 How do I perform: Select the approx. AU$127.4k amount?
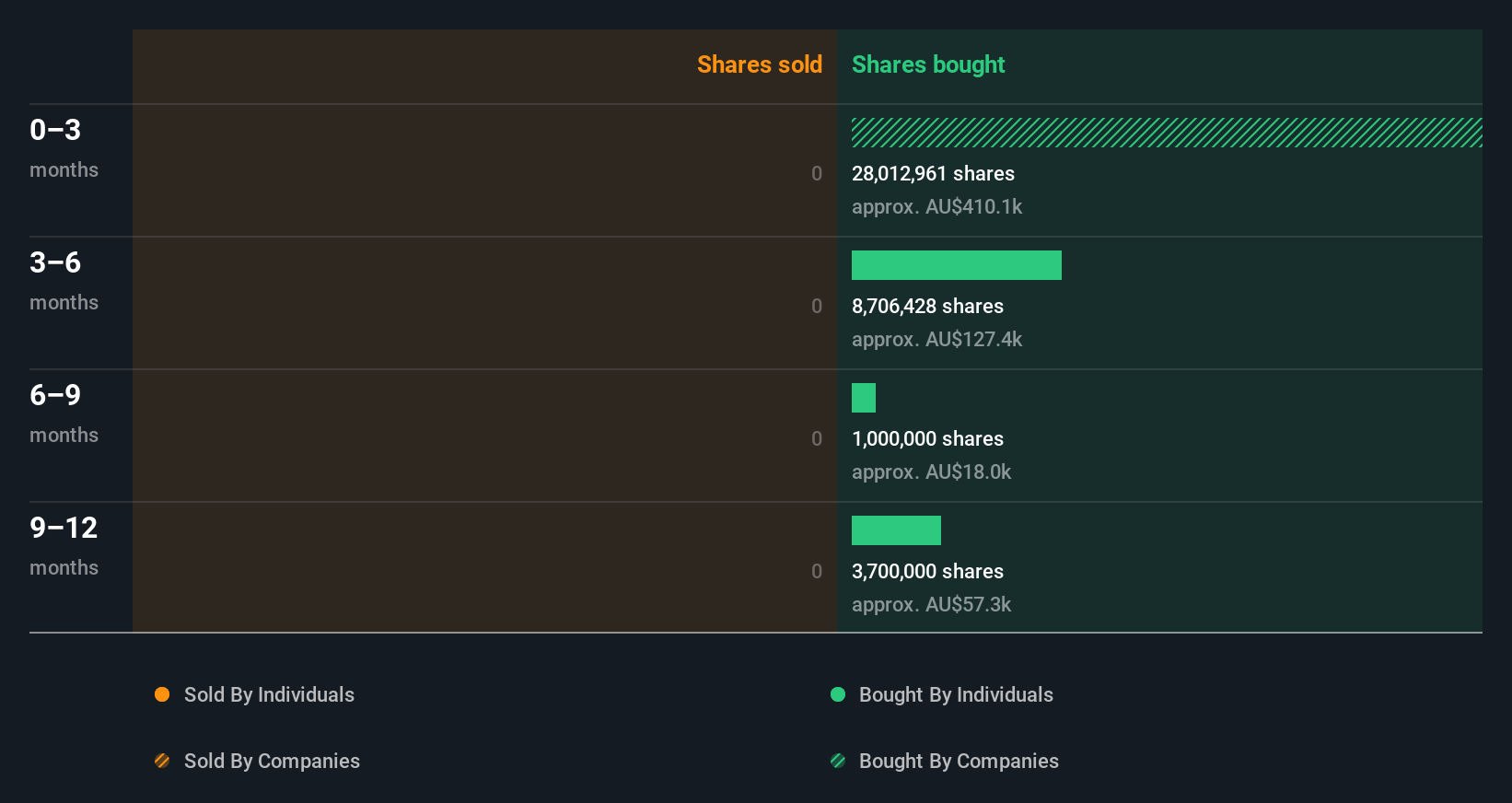pyautogui.click(x=936, y=339)
